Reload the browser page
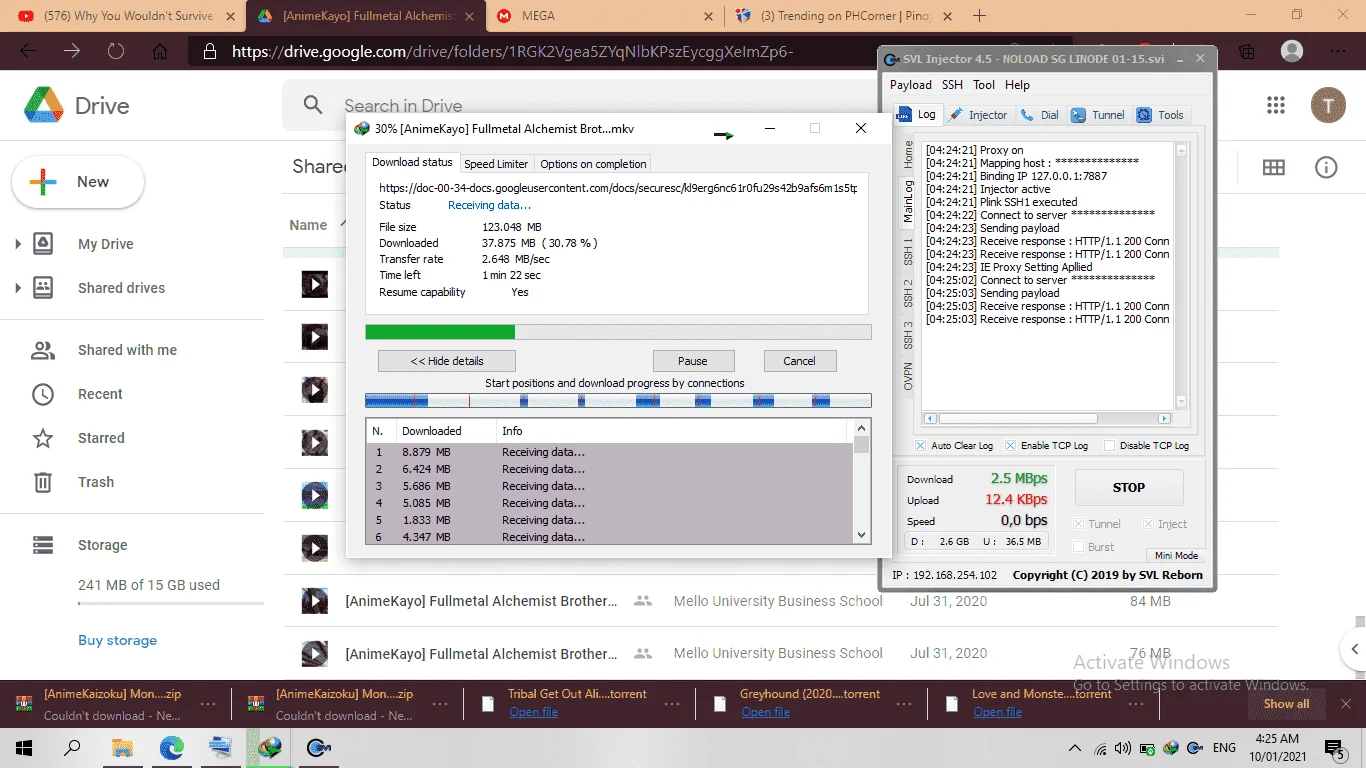This screenshot has width=1366, height=768. 116,51
